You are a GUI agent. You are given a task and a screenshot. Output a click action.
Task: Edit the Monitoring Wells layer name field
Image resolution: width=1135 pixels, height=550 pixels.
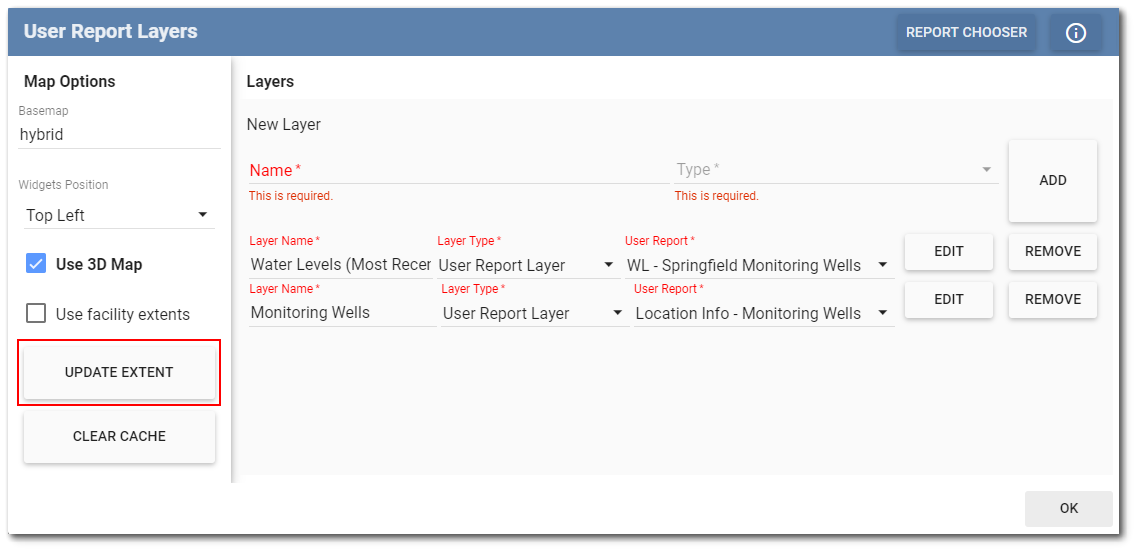342,313
